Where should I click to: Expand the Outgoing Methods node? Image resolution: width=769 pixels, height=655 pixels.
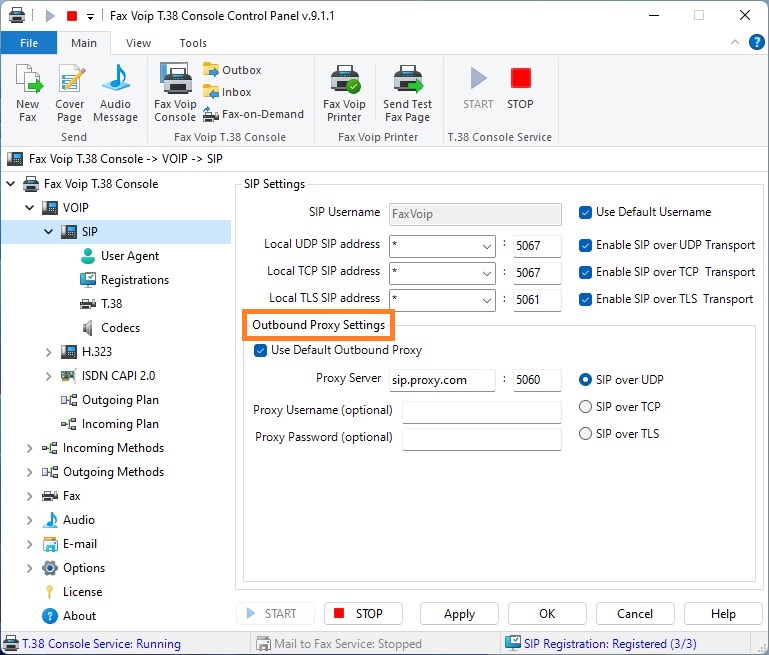point(29,472)
